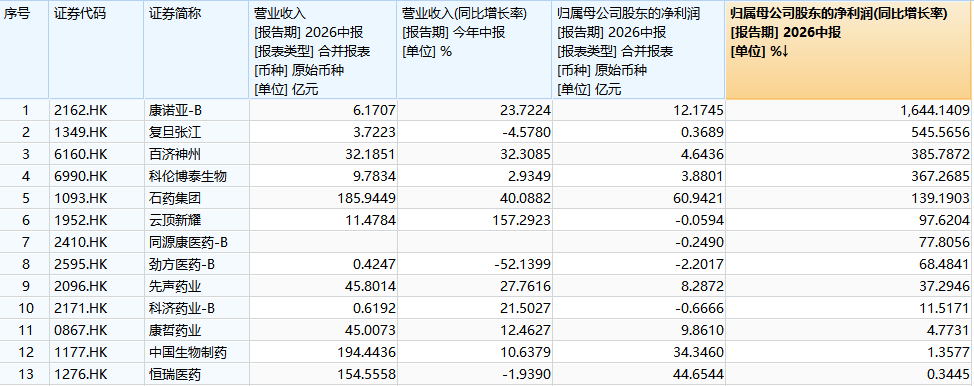This screenshot has height=386, width=974.
Task: Click net profit value 12.1745
Action: click(x=699, y=111)
